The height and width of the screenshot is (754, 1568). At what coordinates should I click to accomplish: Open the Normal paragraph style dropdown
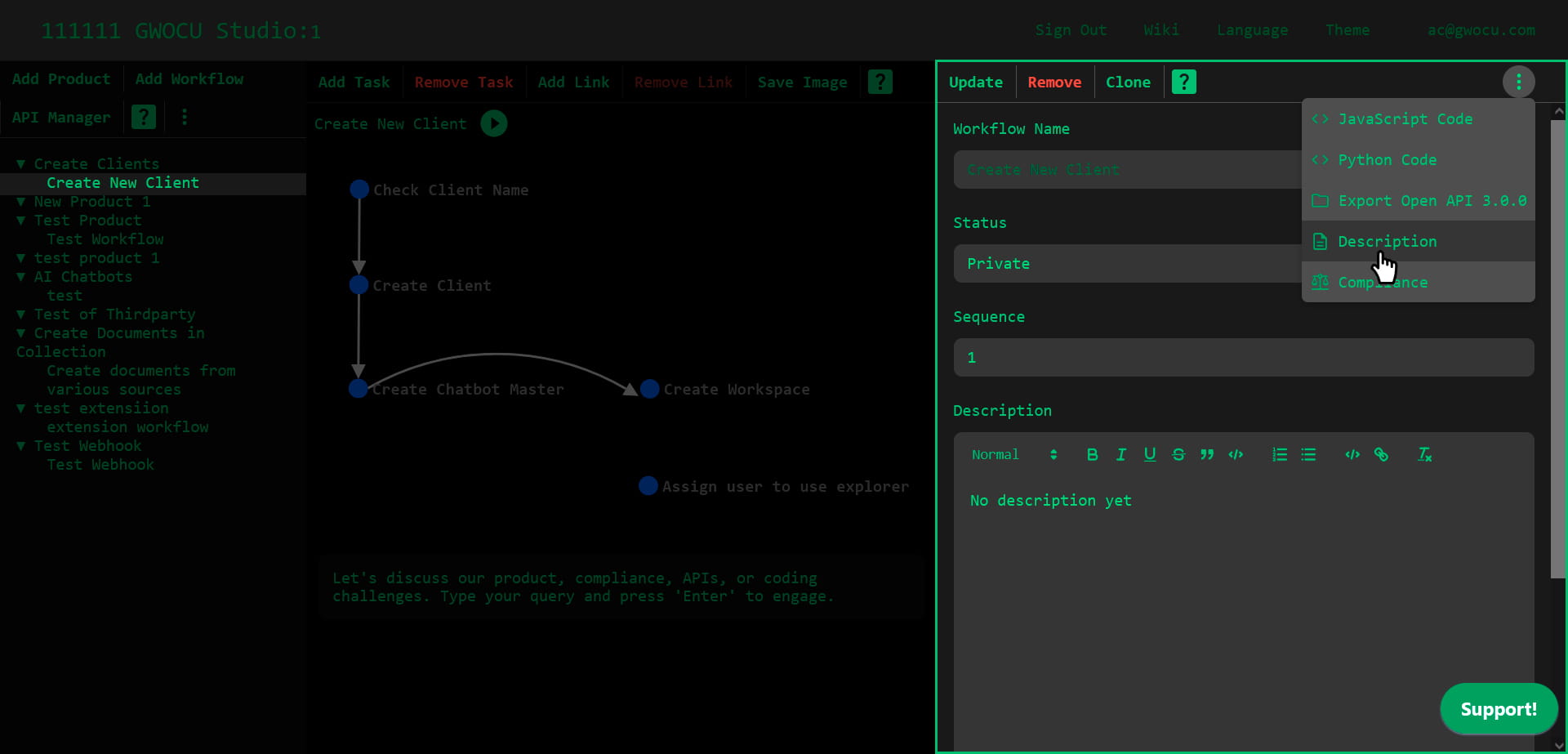tap(1013, 454)
